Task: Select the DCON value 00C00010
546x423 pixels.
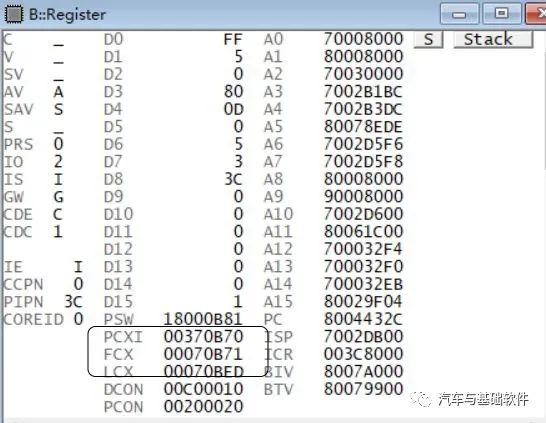Action: click(203, 389)
